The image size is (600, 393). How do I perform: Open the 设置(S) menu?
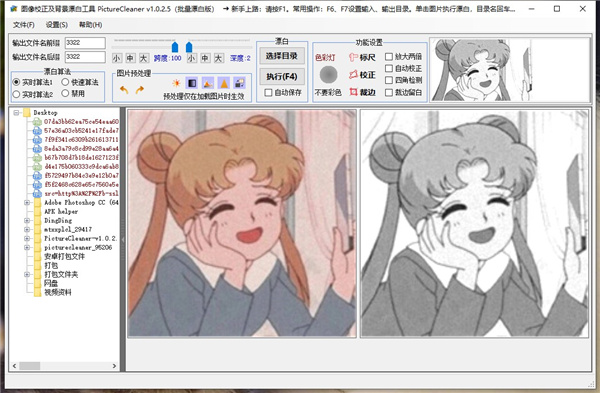pos(57,25)
